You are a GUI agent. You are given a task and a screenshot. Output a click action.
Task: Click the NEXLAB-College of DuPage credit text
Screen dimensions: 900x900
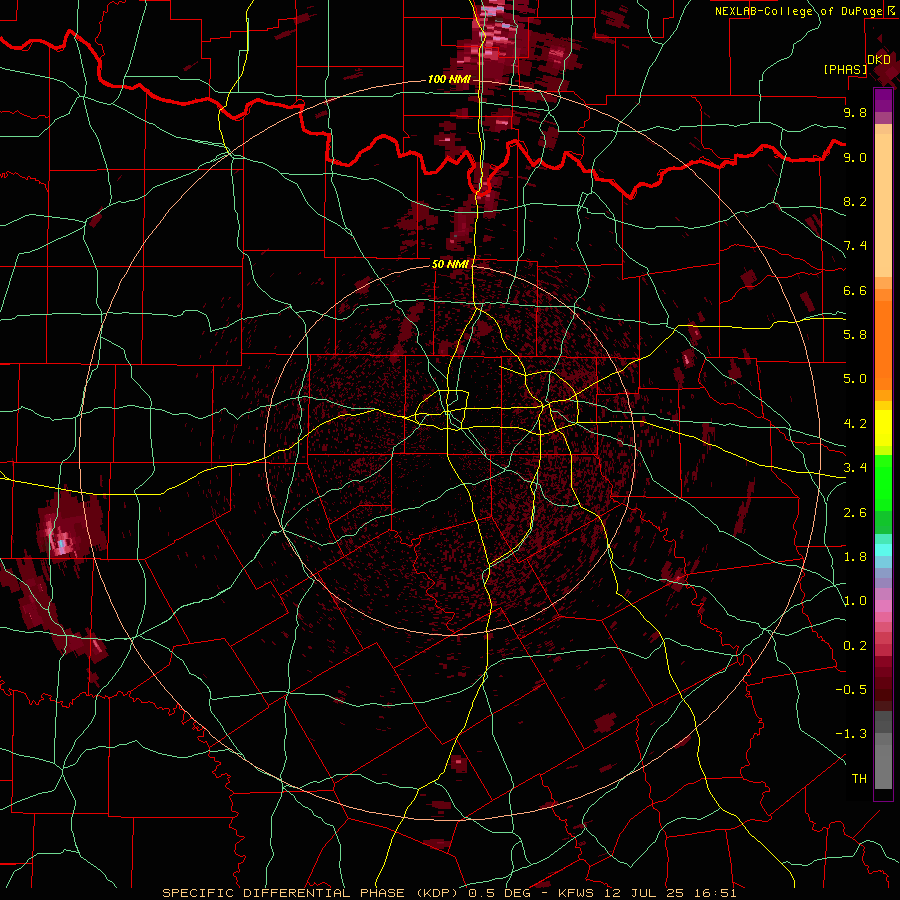(x=799, y=11)
